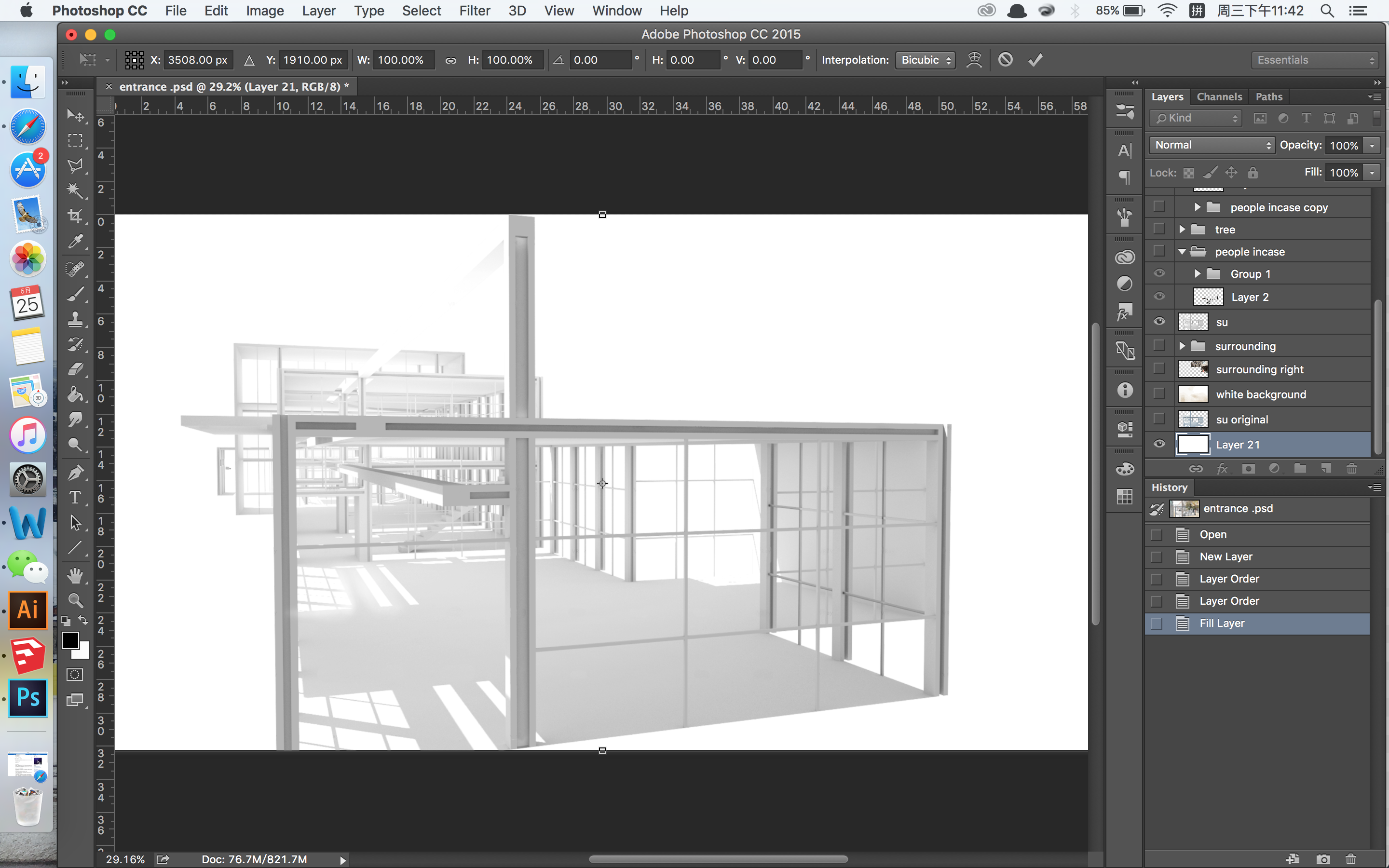
Task: Cancel the transform operation
Action: (x=1005, y=60)
